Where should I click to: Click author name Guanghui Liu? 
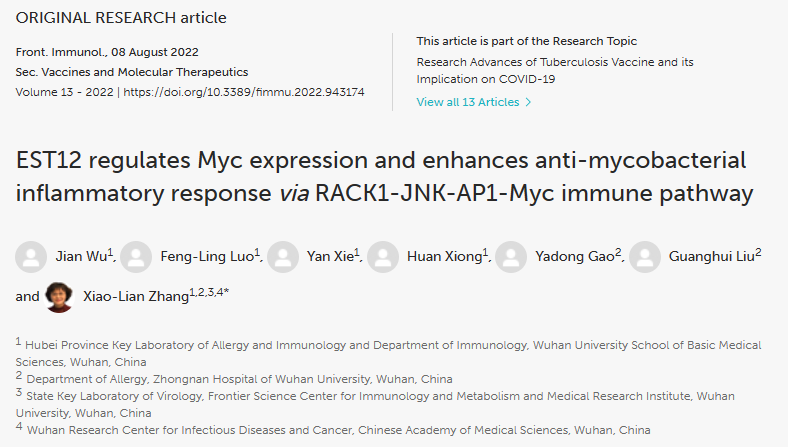712,256
